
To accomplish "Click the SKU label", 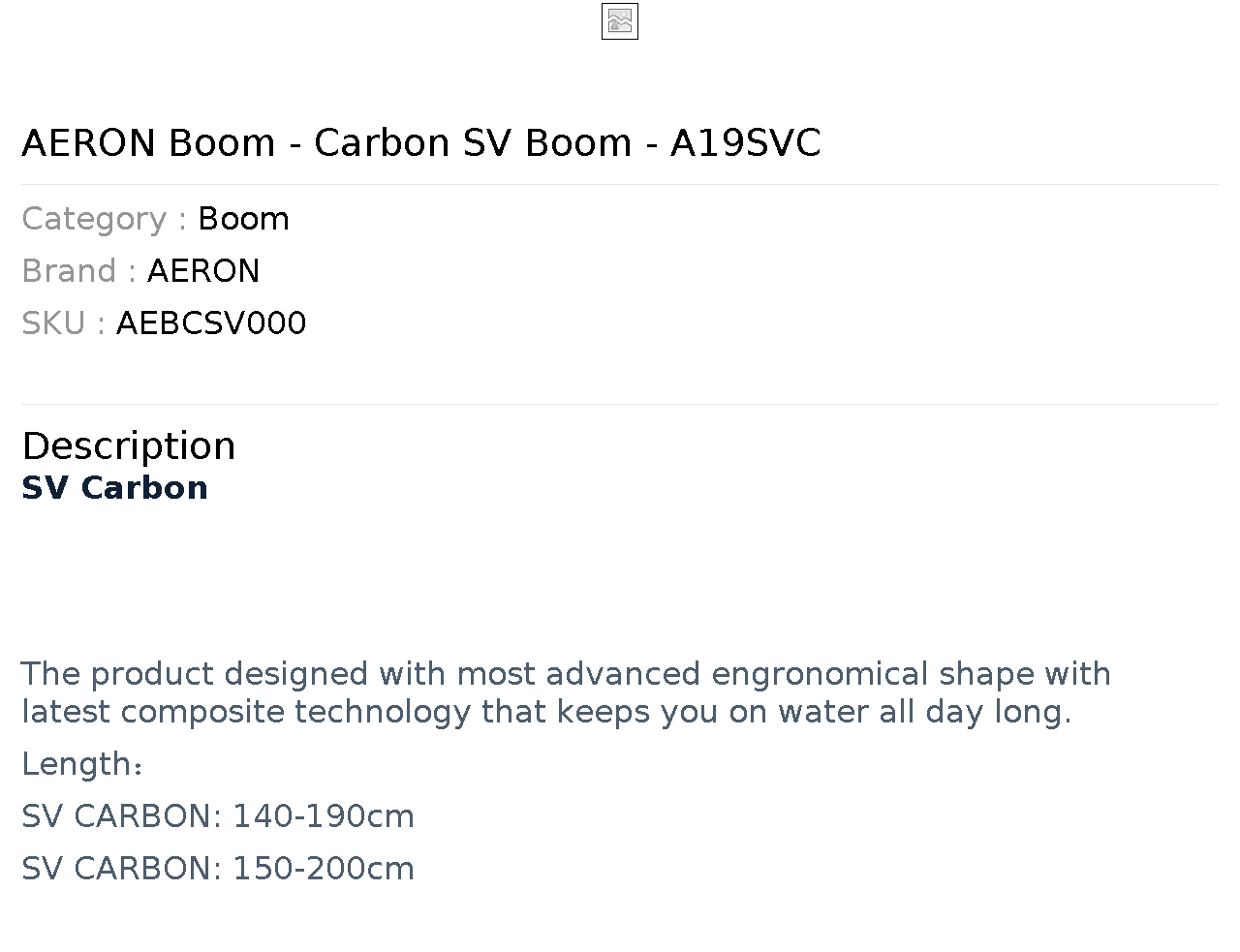I will pyautogui.click(x=63, y=323).
